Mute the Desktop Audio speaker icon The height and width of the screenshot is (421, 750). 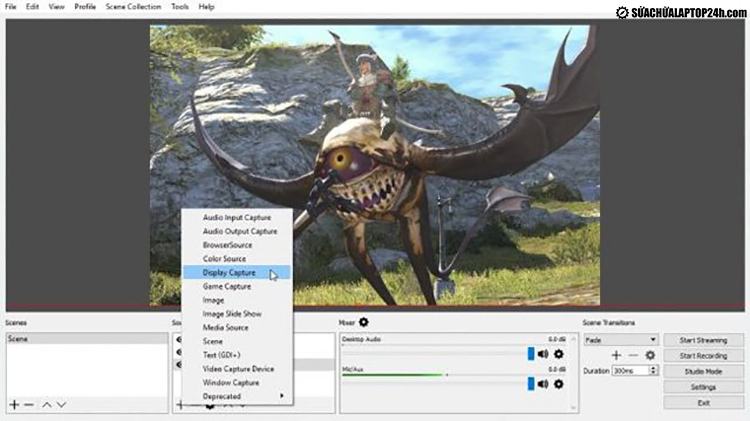tap(543, 354)
